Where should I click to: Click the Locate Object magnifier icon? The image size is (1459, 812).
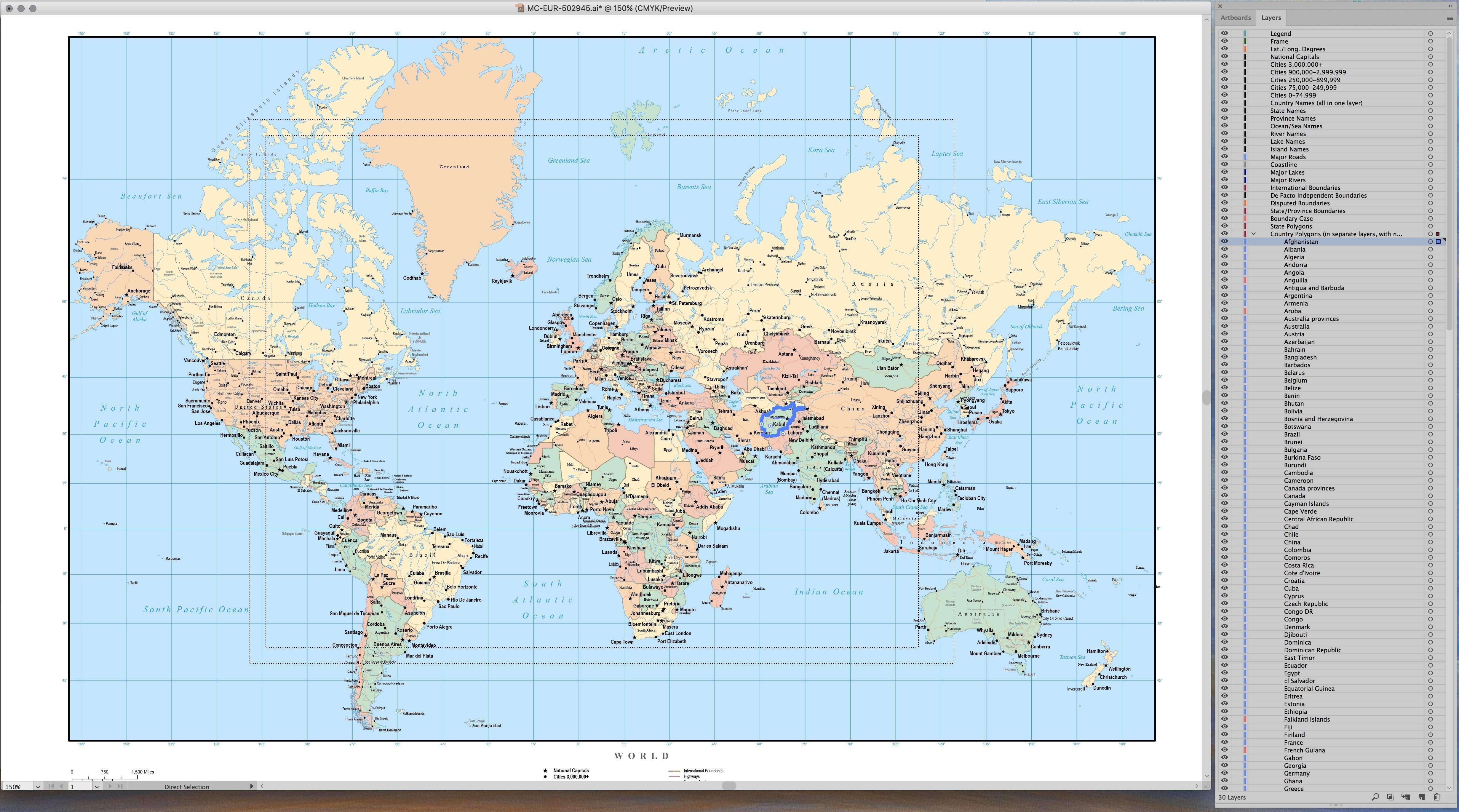1375,797
